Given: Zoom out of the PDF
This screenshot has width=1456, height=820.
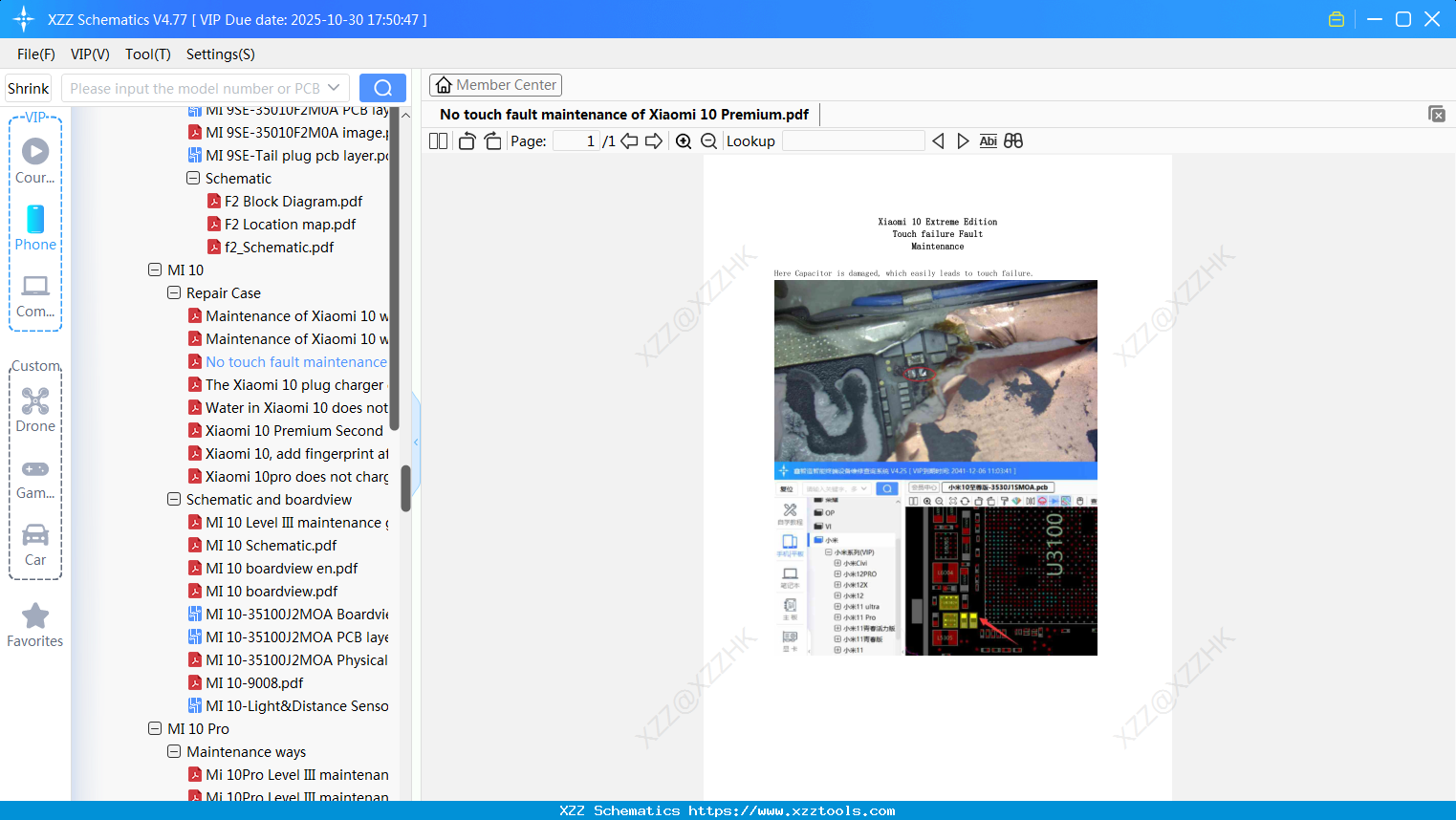Looking at the screenshot, I should 709,141.
